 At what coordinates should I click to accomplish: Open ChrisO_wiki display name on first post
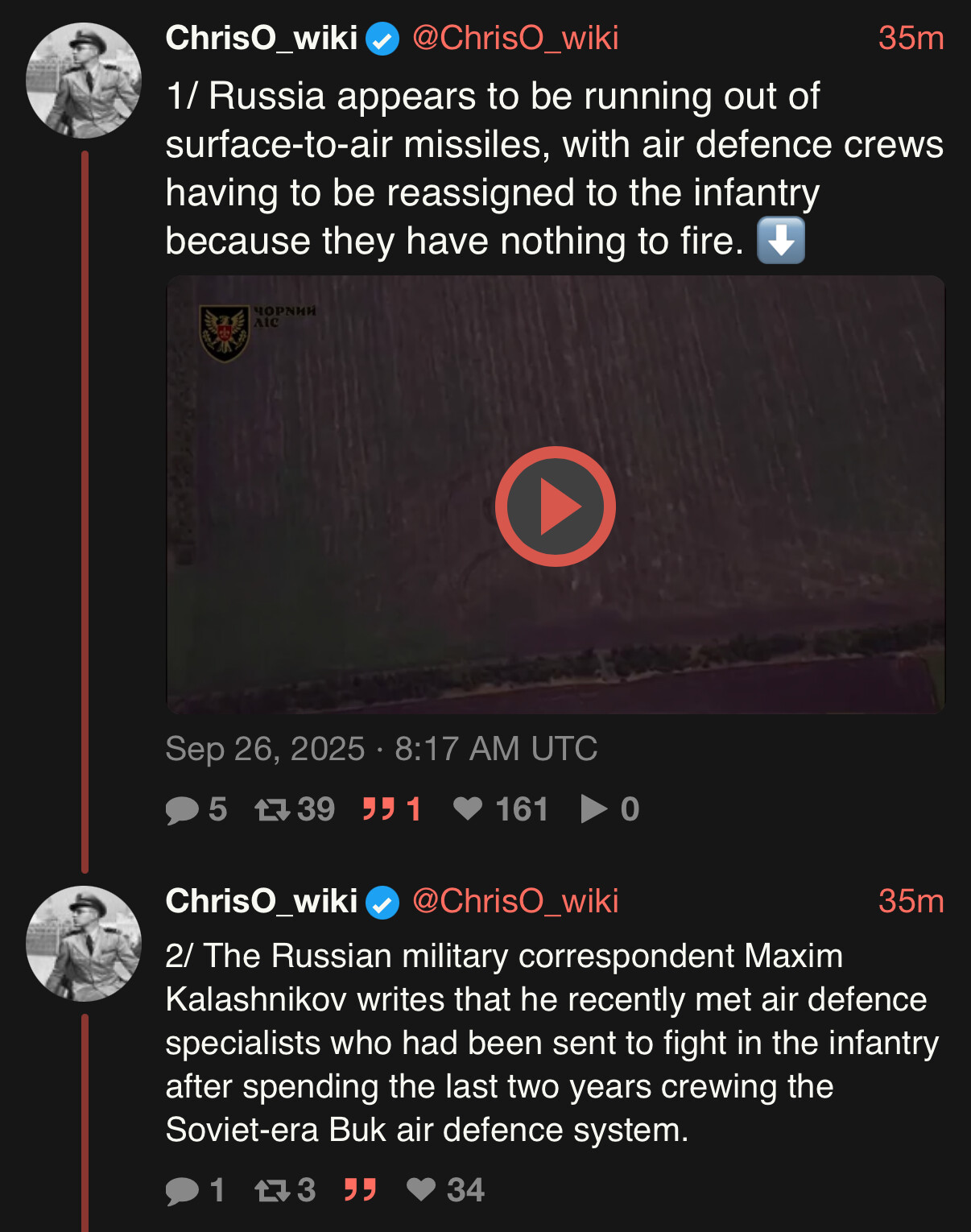(x=261, y=38)
